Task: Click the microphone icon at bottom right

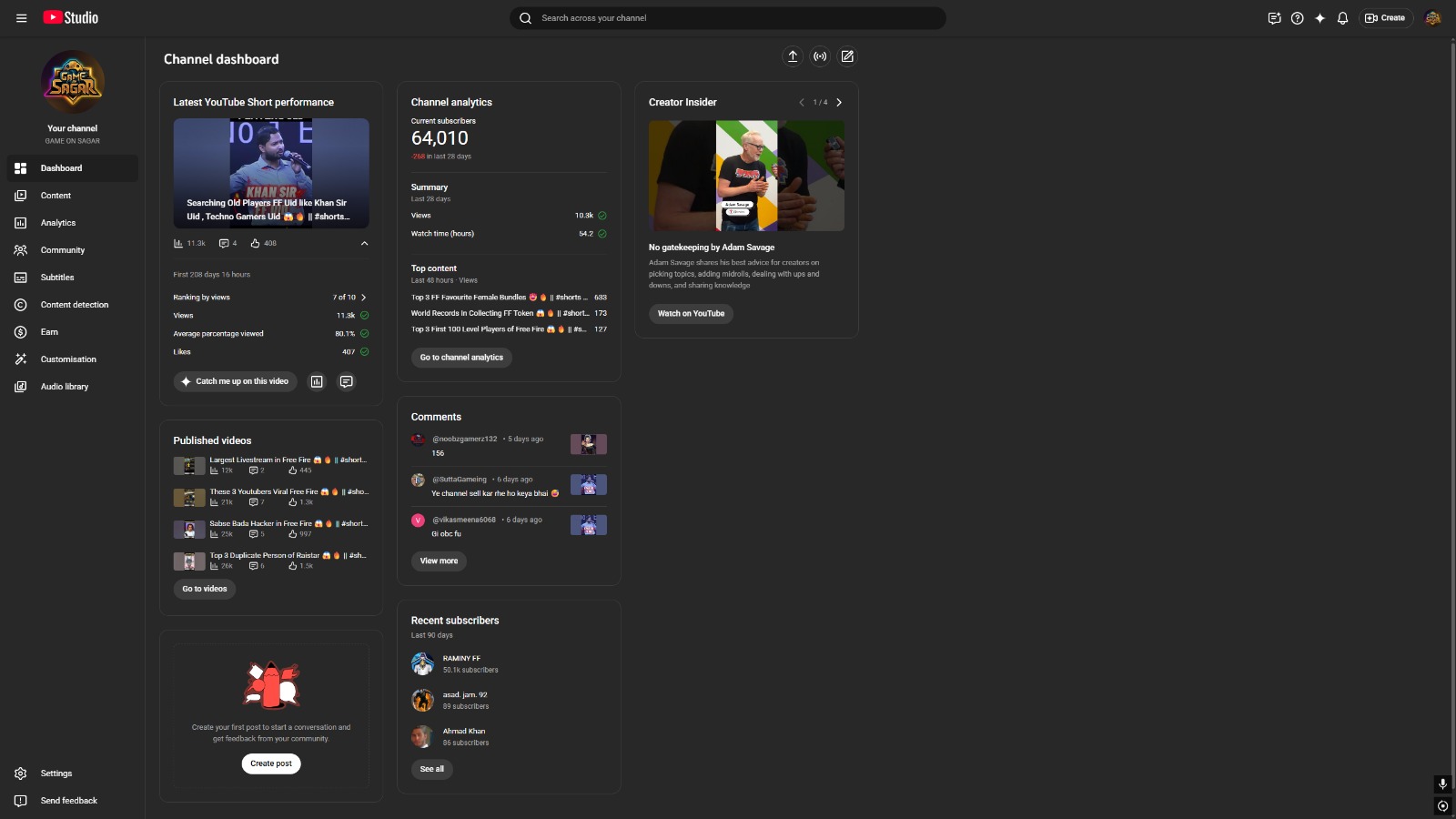Action: 1442,784
